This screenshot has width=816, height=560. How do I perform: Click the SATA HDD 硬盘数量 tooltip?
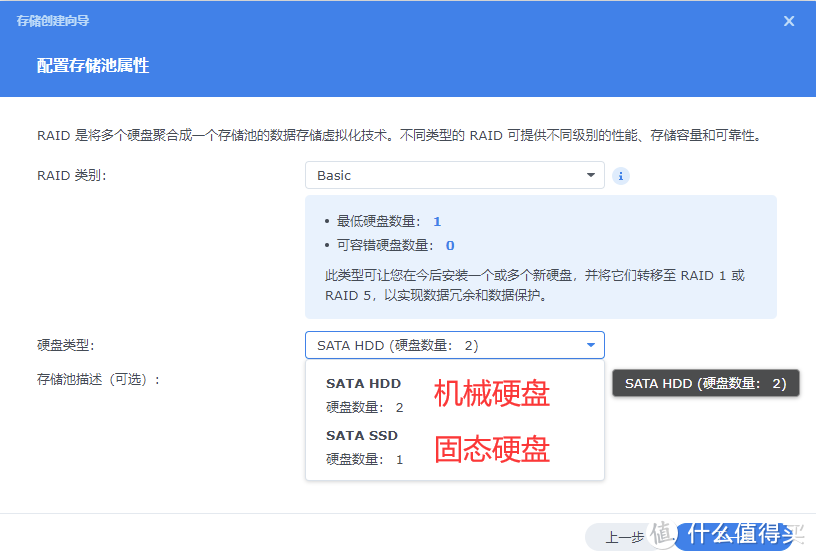tap(705, 383)
